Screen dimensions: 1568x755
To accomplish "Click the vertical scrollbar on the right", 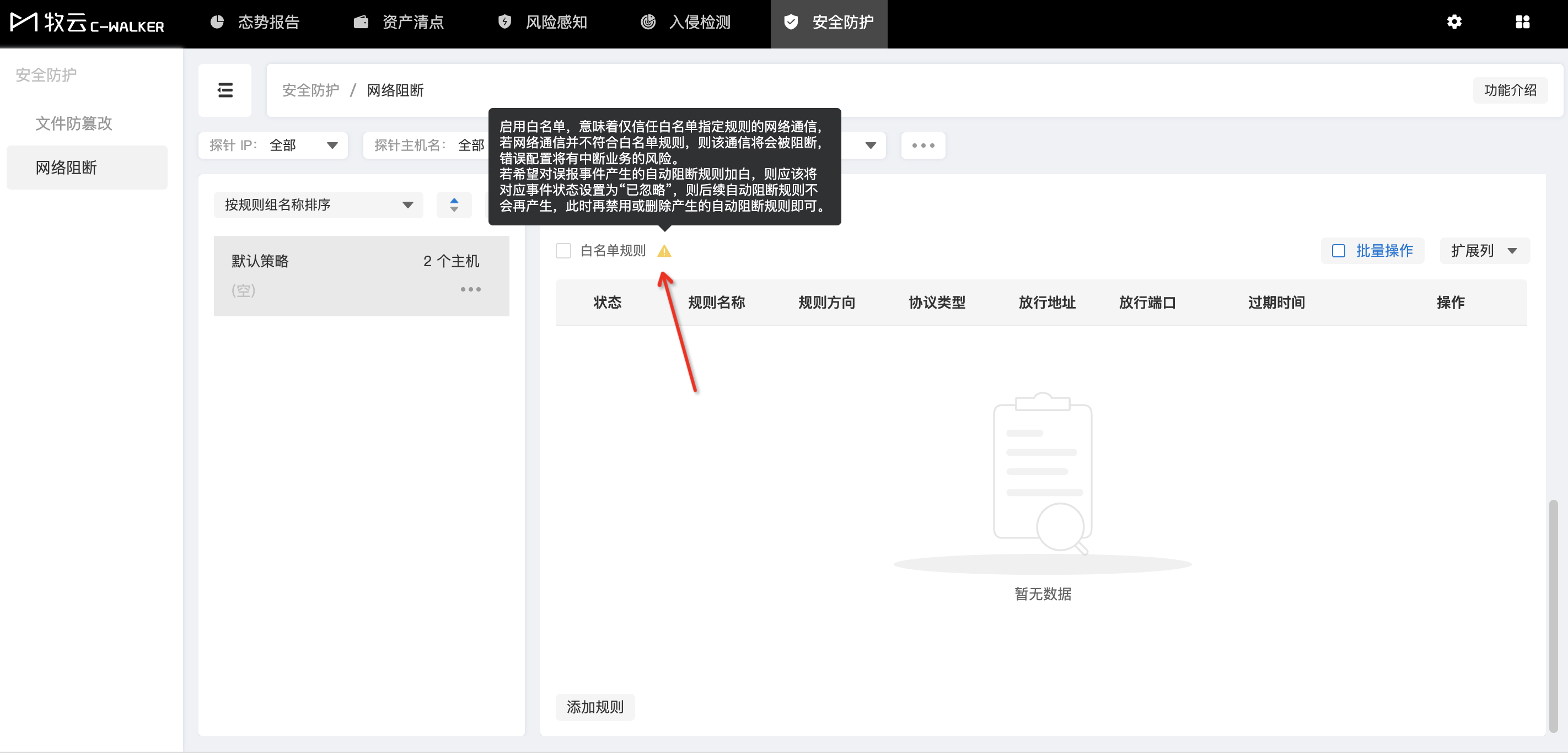I will pyautogui.click(x=1553, y=614).
